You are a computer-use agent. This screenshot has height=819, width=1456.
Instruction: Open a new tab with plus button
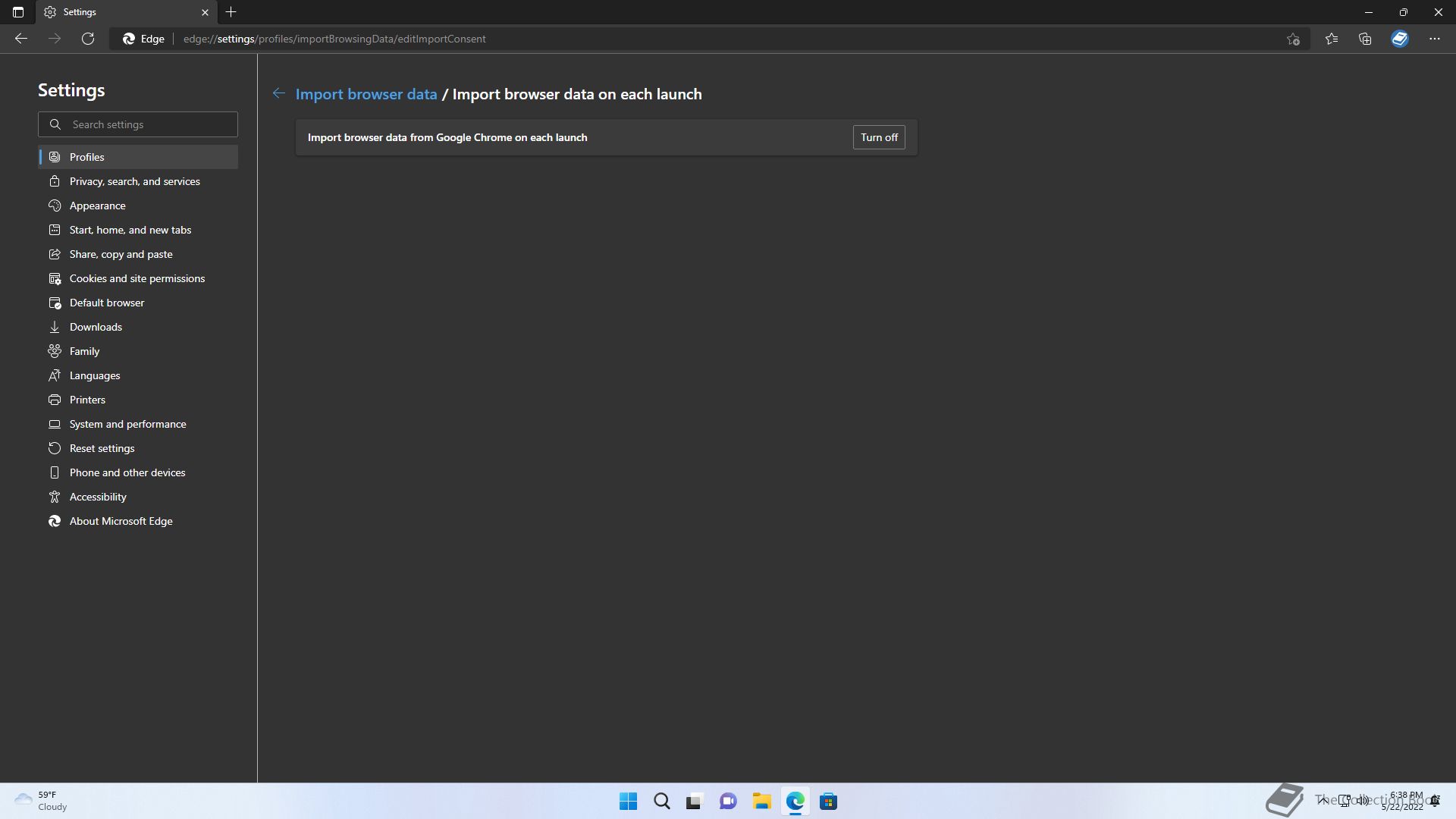[231, 12]
